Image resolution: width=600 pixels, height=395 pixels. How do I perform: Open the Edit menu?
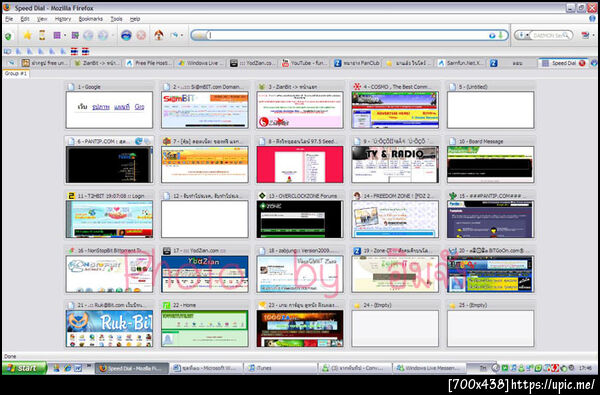pos(25,19)
